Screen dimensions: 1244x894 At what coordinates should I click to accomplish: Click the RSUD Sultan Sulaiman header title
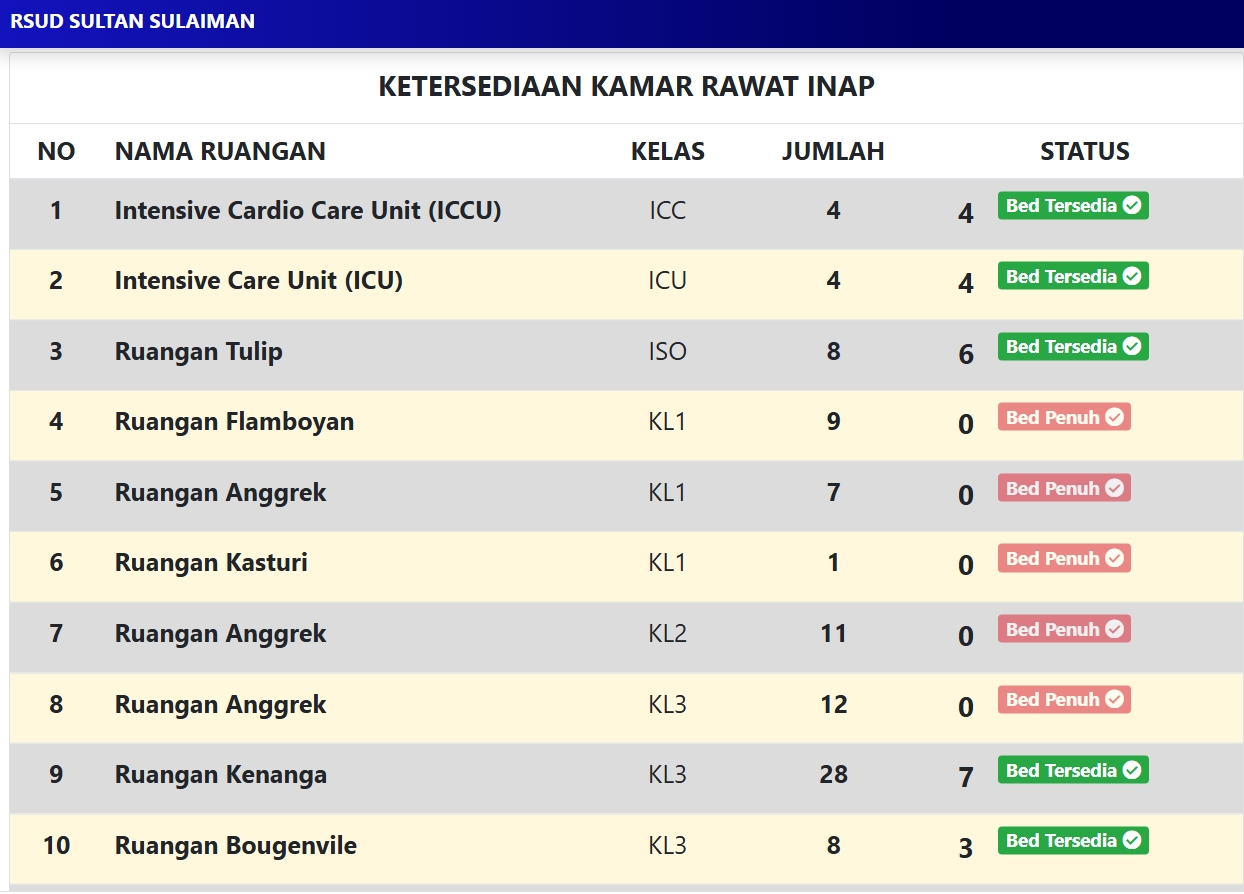pos(132,21)
